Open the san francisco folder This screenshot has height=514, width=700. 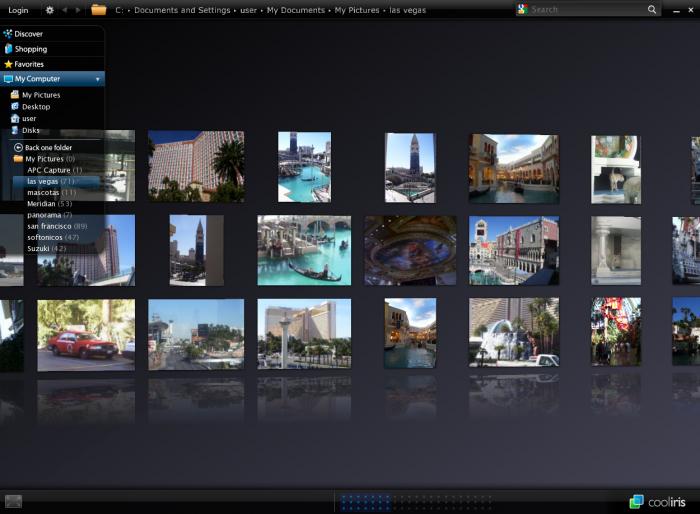56,226
